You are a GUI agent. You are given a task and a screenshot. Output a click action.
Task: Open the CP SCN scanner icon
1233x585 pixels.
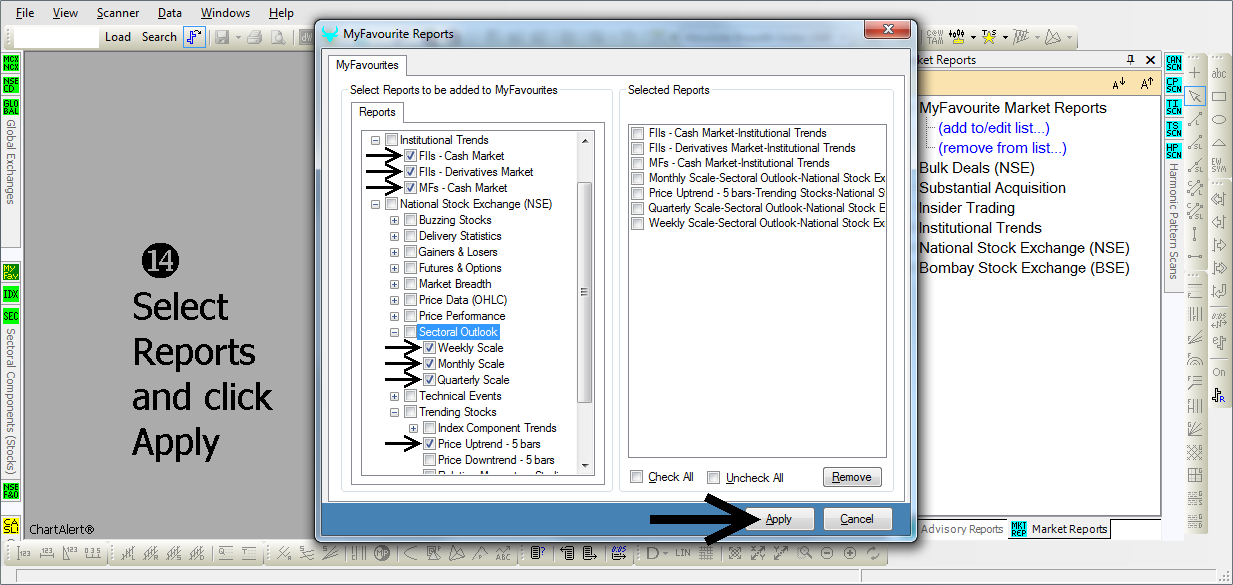(1173, 84)
